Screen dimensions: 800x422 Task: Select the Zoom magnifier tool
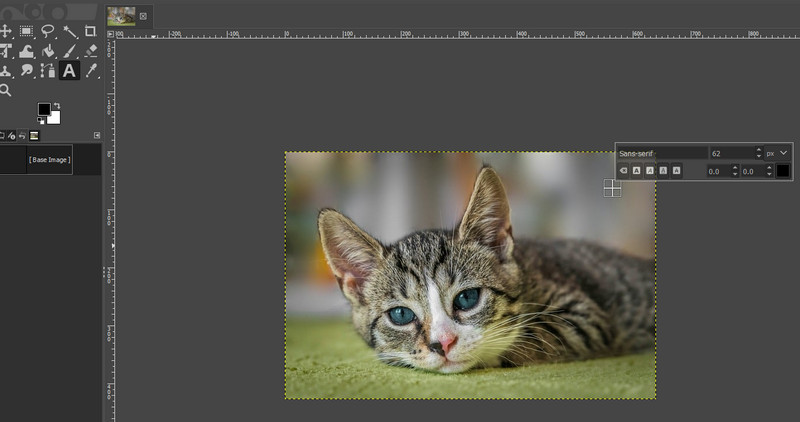5,90
